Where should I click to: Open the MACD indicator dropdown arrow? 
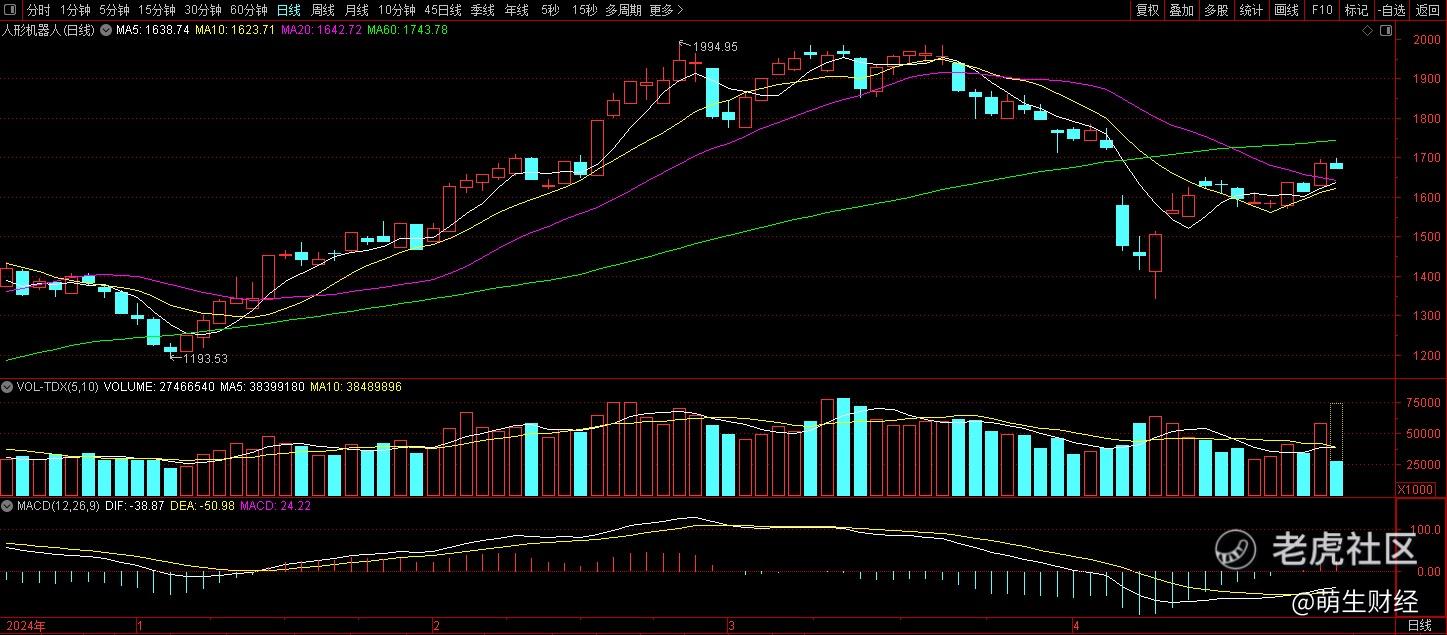[x=7, y=506]
